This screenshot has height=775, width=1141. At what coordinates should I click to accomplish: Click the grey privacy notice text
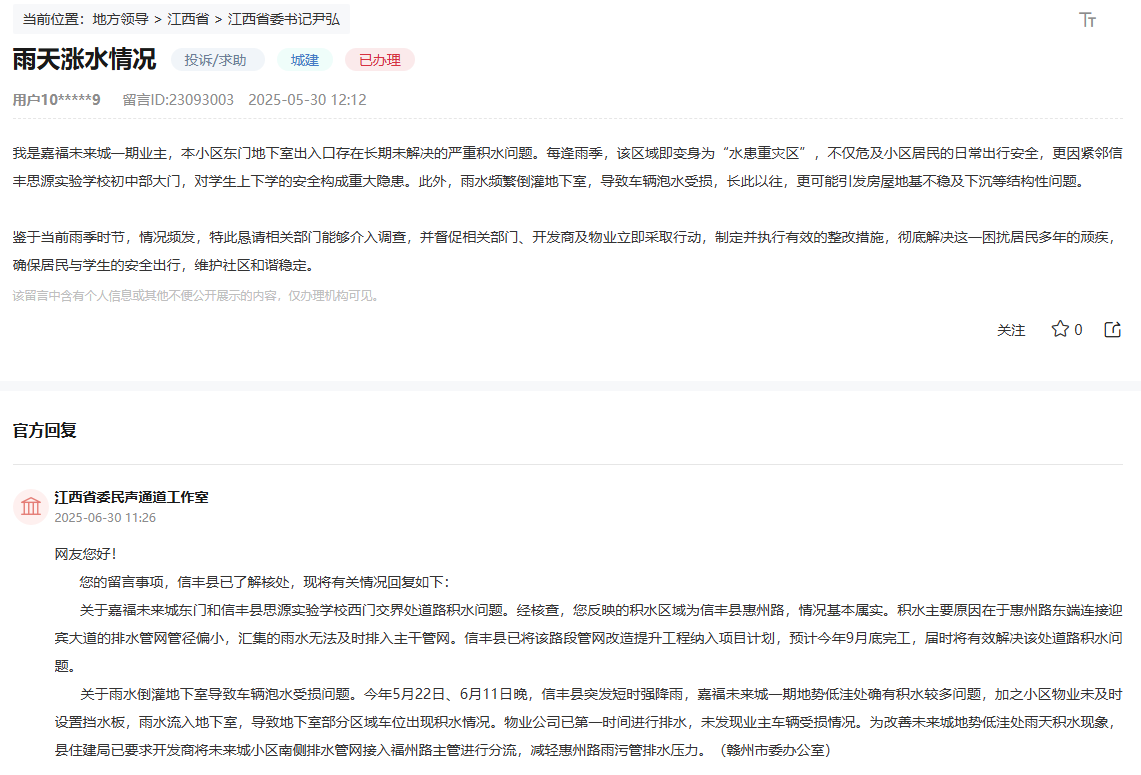pyautogui.click(x=196, y=296)
